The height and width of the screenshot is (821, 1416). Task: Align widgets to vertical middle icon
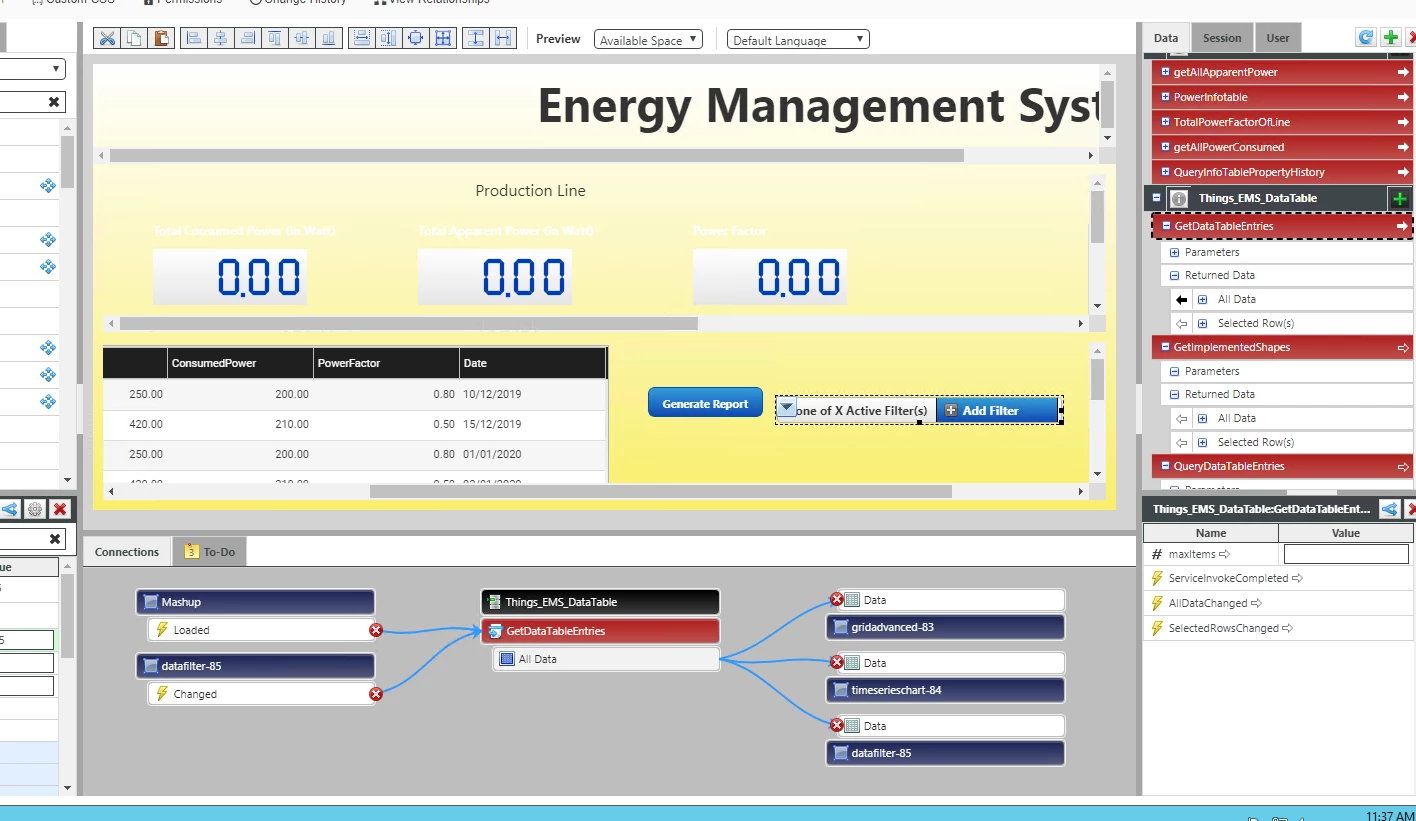pyautogui.click(x=302, y=39)
